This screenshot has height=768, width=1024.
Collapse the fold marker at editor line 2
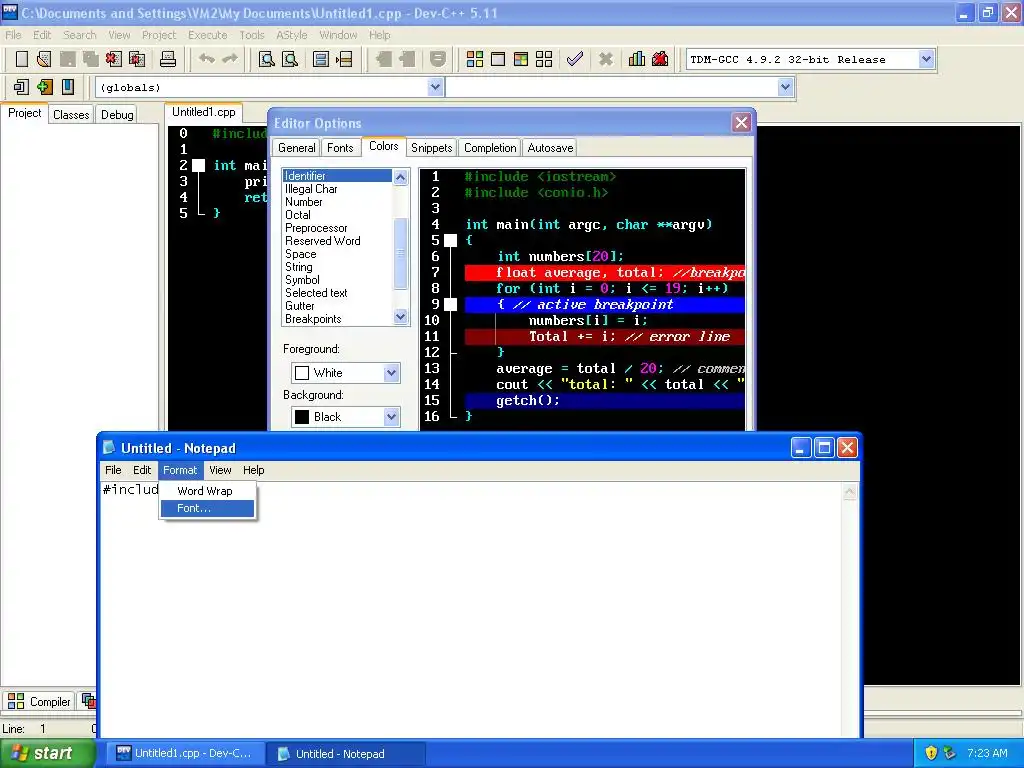pos(199,165)
